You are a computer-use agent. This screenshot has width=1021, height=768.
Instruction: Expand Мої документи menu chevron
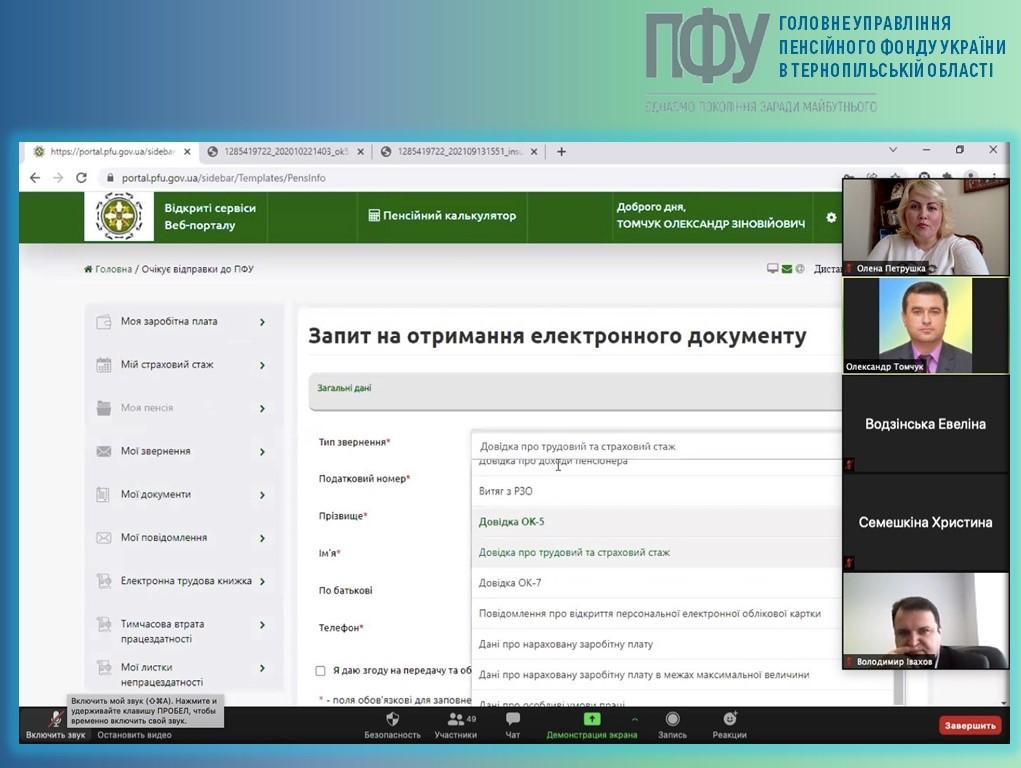tap(262, 495)
